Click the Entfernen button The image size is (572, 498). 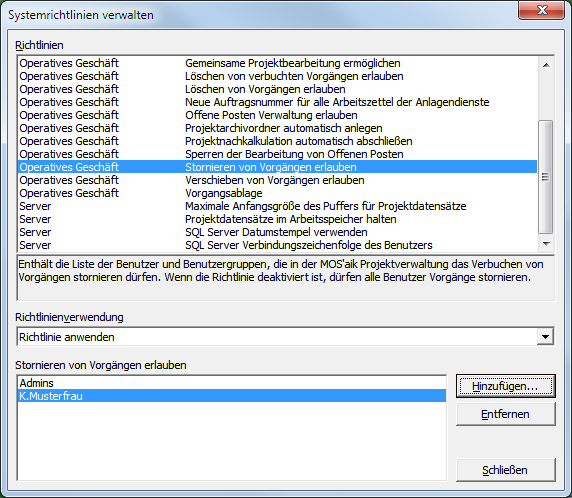(506, 414)
